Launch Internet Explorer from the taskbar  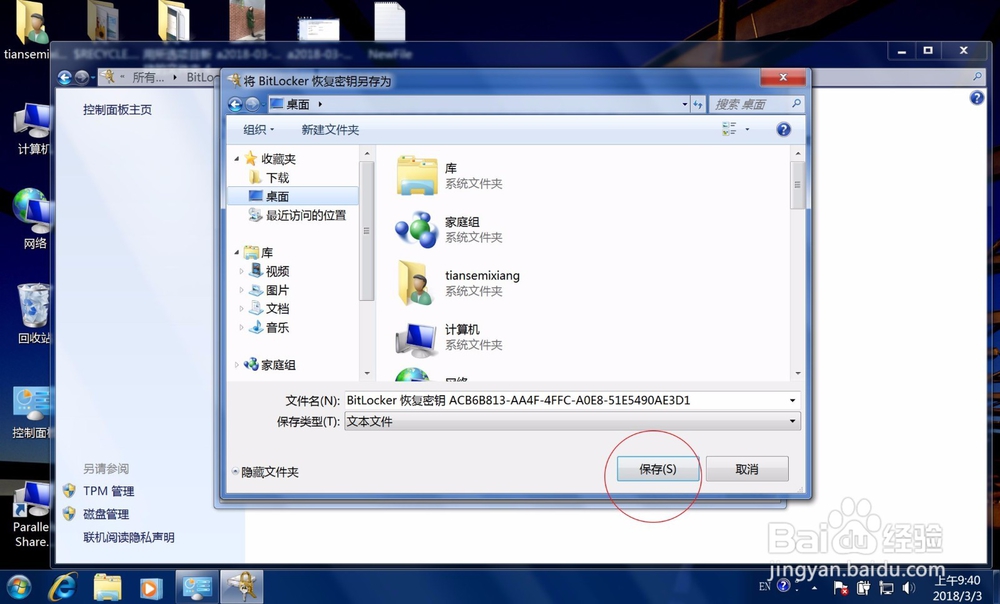(64, 587)
